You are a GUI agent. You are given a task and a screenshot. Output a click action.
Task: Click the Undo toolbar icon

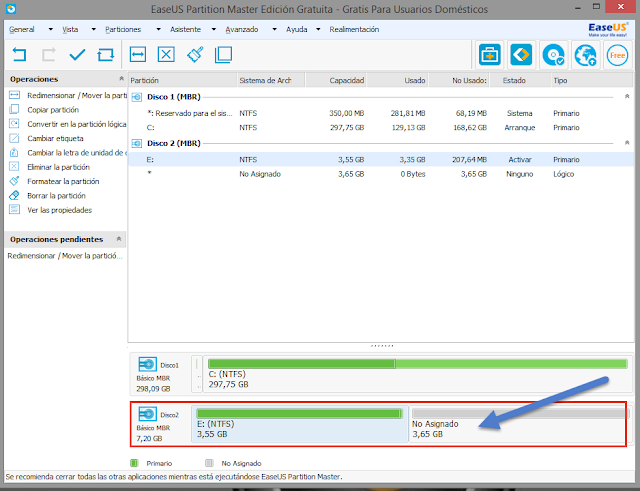pos(19,54)
